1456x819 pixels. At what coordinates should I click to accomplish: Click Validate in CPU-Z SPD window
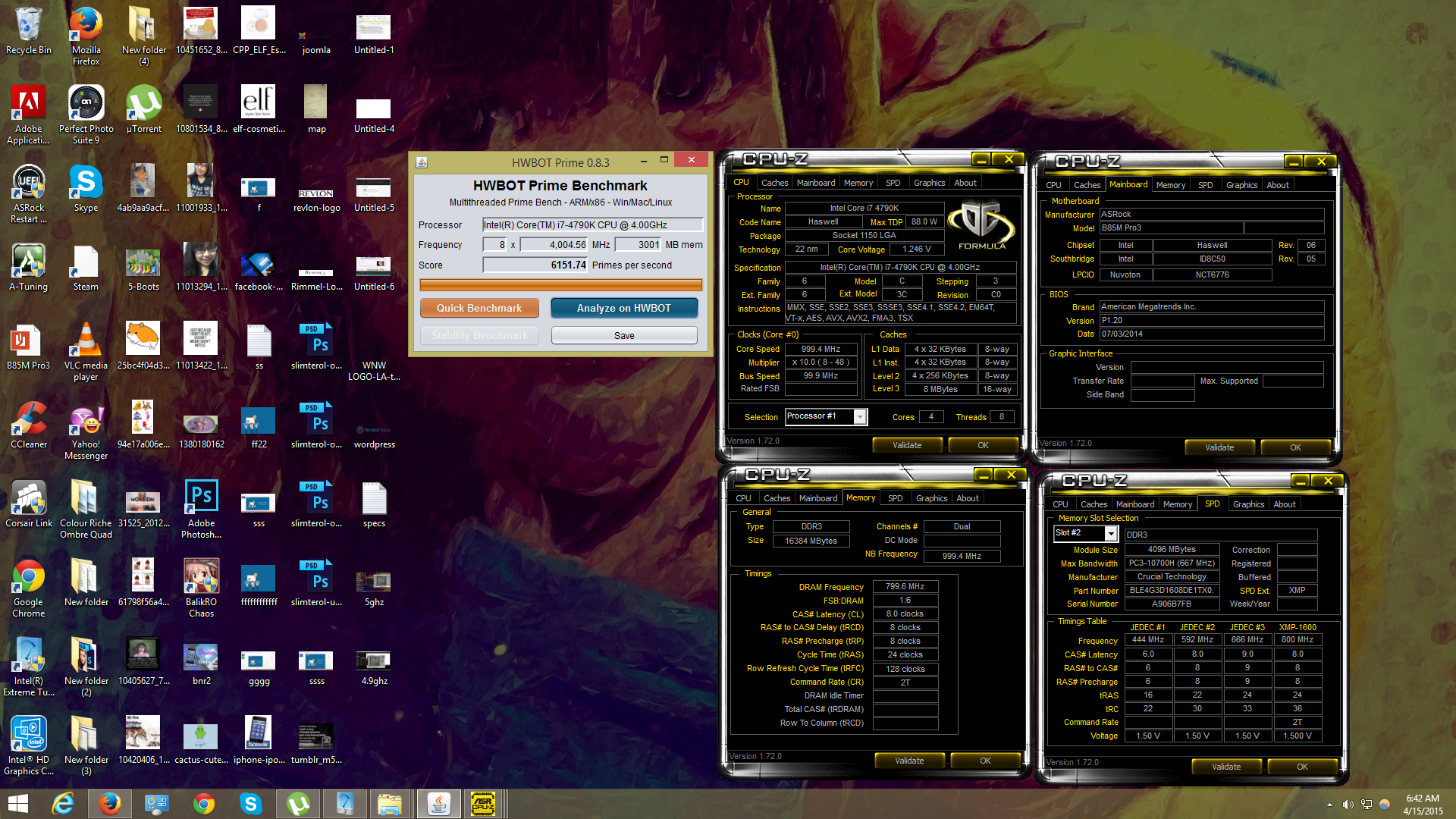(1226, 767)
